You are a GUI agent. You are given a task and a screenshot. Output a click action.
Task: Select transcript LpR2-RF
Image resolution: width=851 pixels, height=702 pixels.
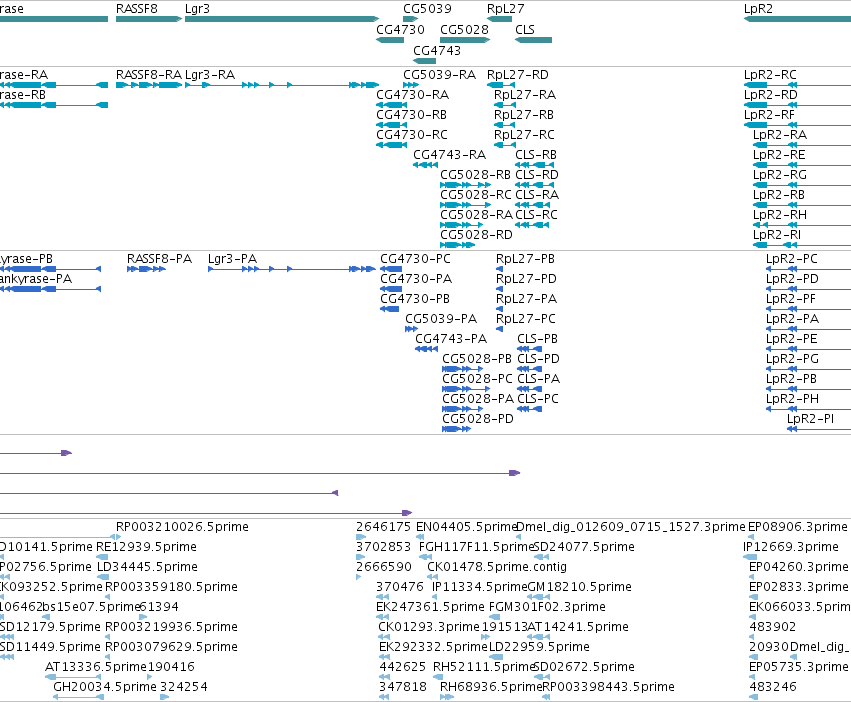770,115
